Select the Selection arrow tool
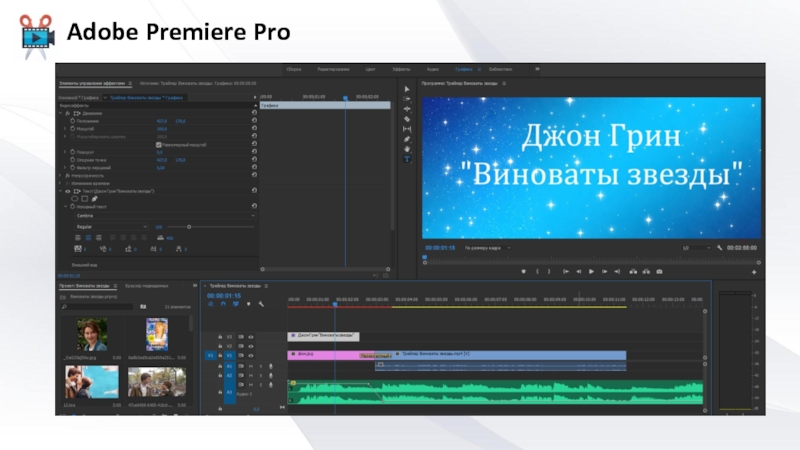The height and width of the screenshot is (450, 800). click(407, 89)
